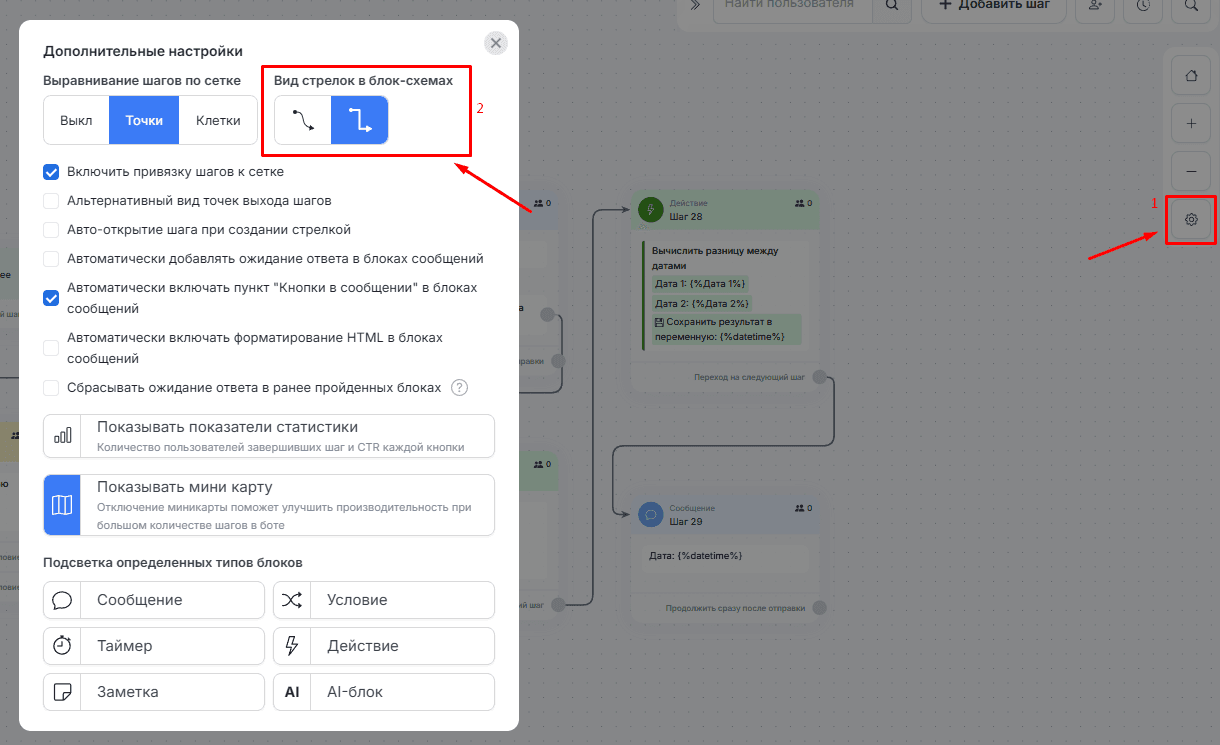The width and height of the screenshot is (1220, 745).
Task: Select curved arrow style for flowcharts
Action: (303, 121)
